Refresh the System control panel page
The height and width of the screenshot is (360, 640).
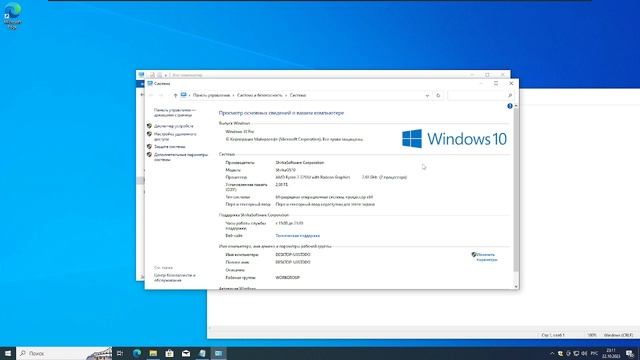click(x=438, y=96)
